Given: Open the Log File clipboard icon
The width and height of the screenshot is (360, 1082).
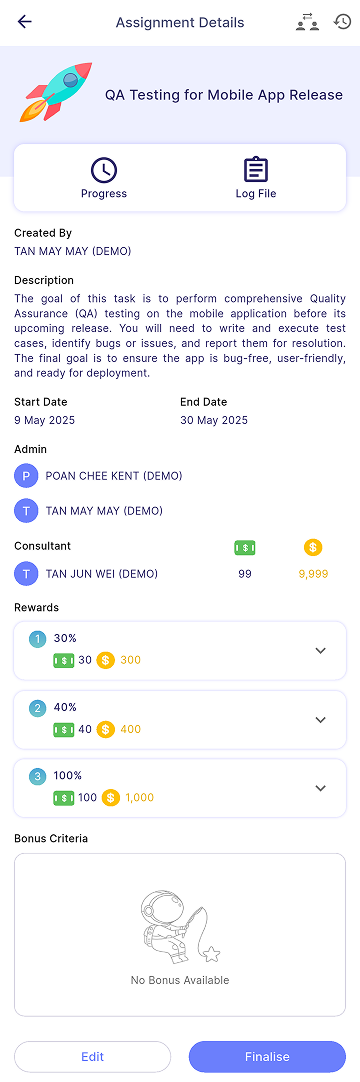Looking at the screenshot, I should pyautogui.click(x=256, y=170).
